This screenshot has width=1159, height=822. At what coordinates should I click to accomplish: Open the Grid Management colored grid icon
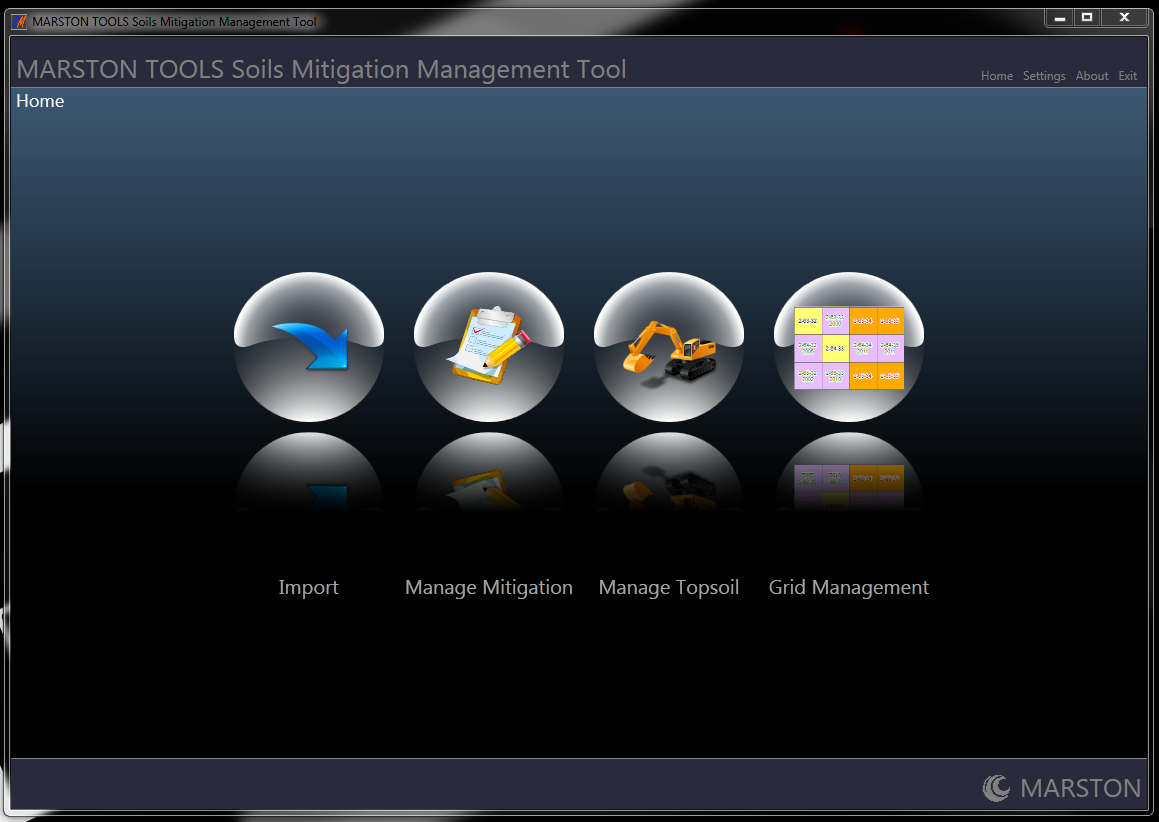[849, 347]
